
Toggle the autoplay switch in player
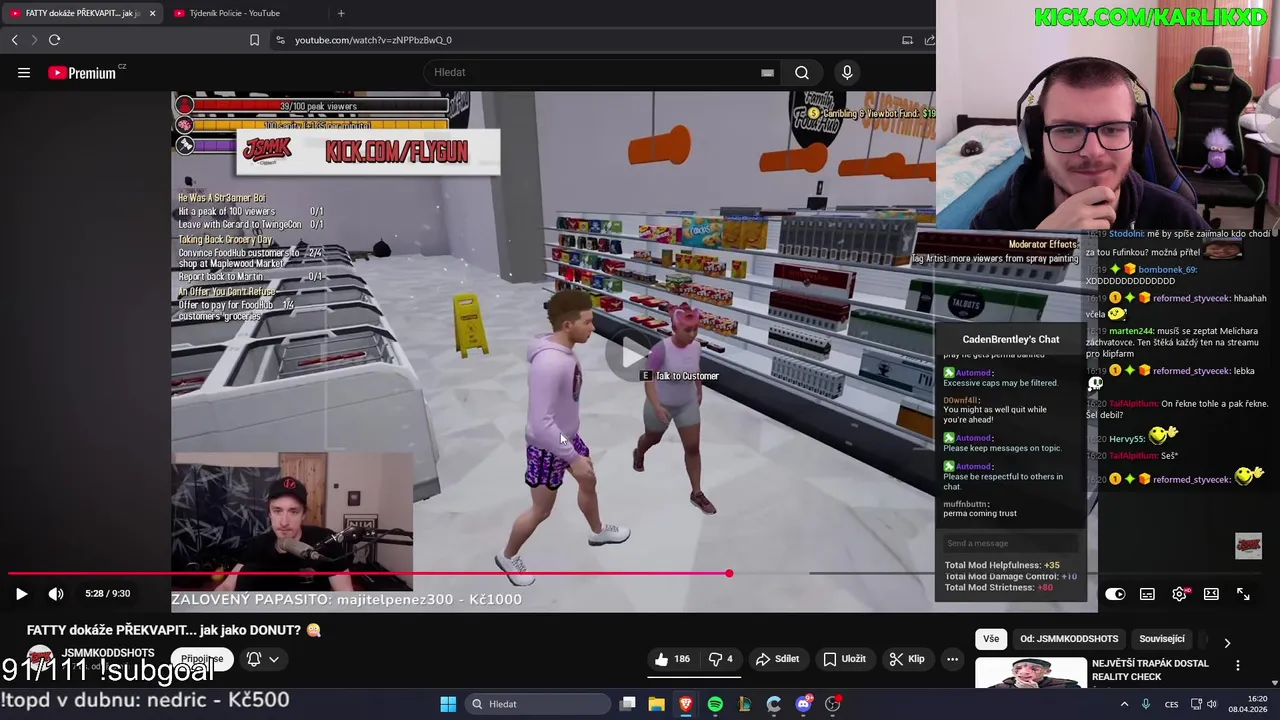point(1115,594)
